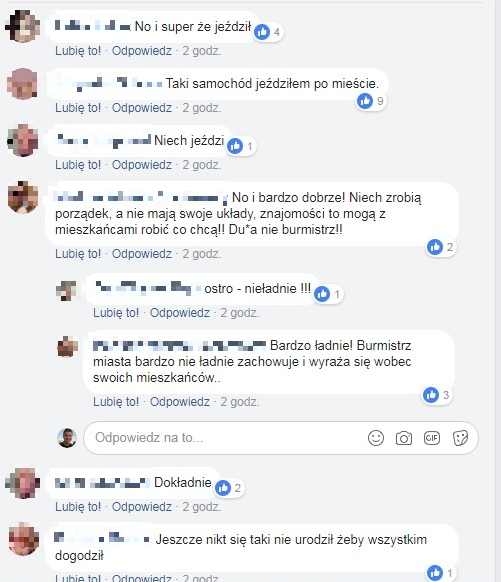Open the GIF selector in reply box

(432, 438)
